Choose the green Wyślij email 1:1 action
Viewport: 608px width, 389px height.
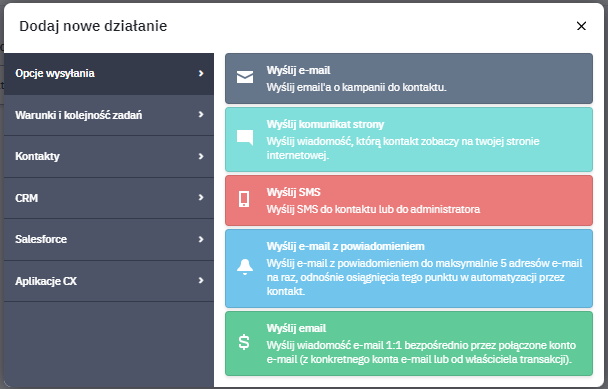pyautogui.click(x=409, y=344)
